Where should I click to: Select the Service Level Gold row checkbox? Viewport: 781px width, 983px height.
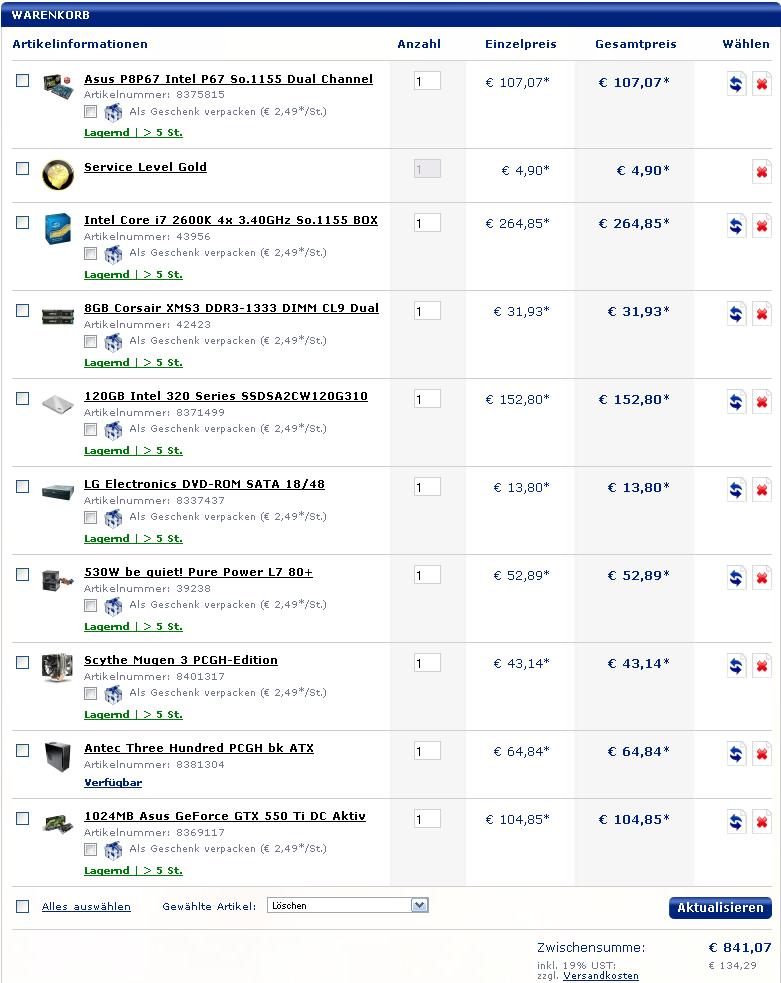click(23, 169)
